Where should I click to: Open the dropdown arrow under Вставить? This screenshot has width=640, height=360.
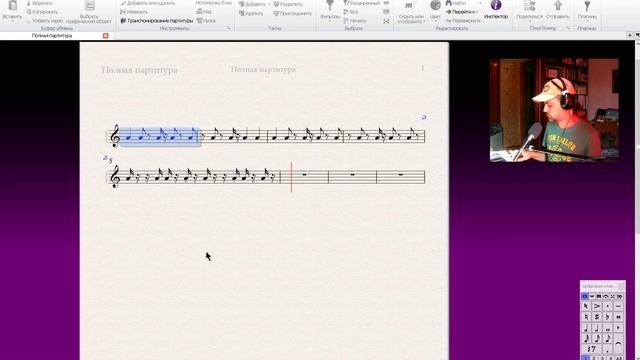[x=12, y=21]
